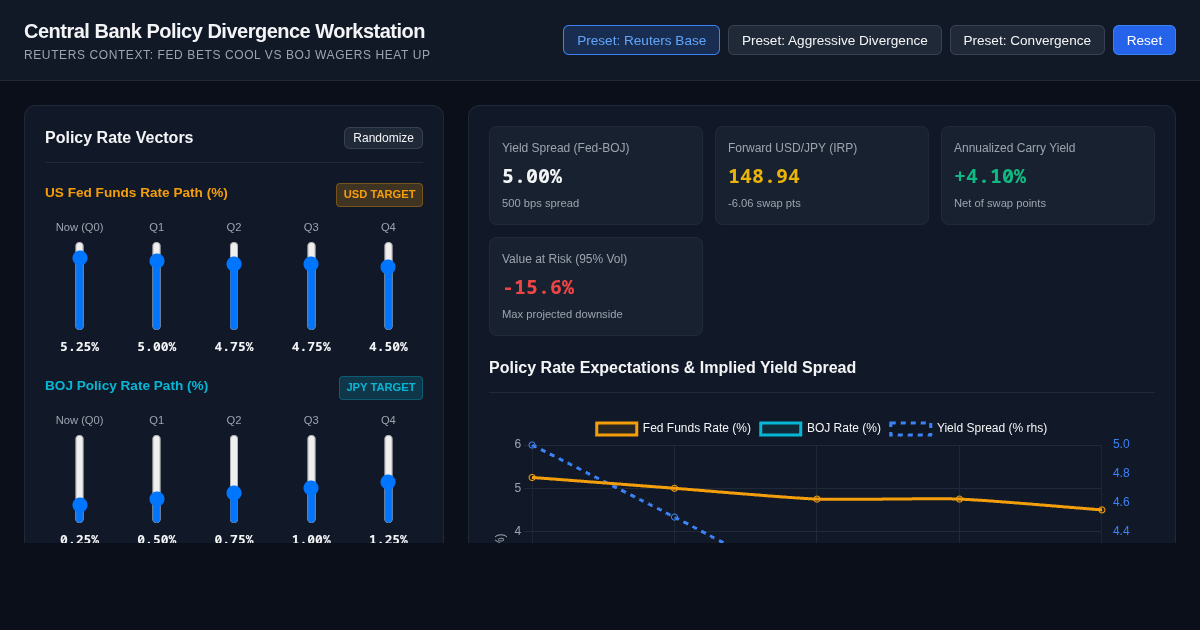Click Randomize in Policy Rate Vectors
The height and width of the screenshot is (630, 1200).
click(x=383, y=138)
